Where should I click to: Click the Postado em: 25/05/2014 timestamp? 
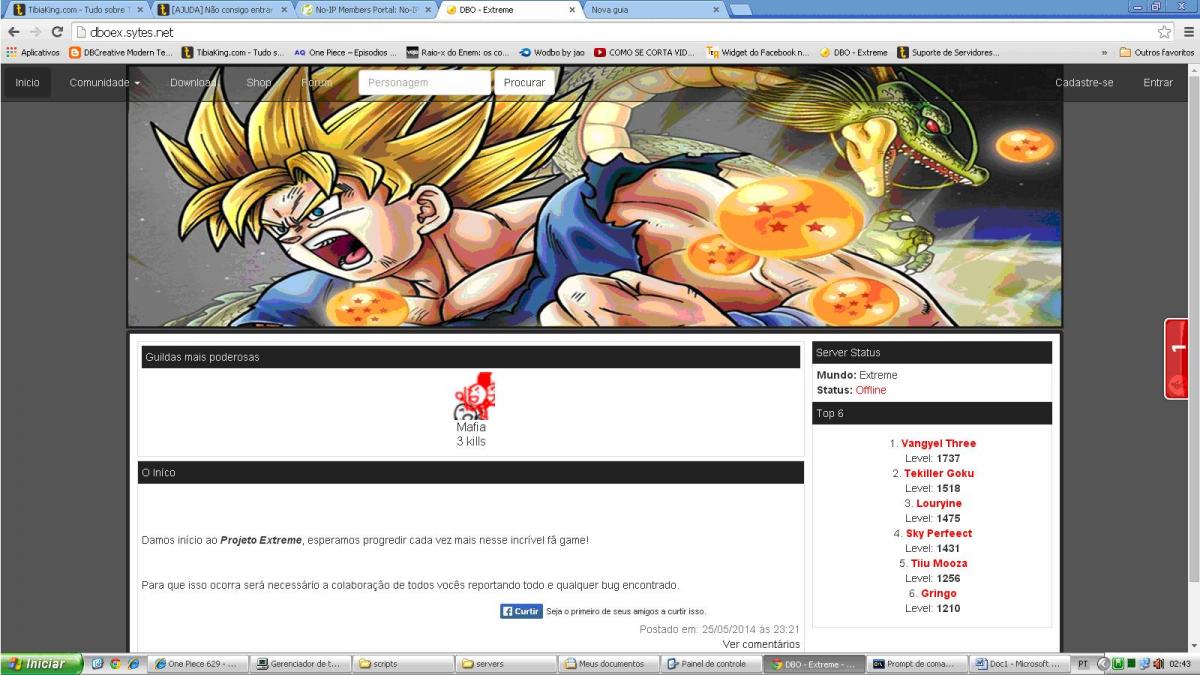(x=720, y=629)
